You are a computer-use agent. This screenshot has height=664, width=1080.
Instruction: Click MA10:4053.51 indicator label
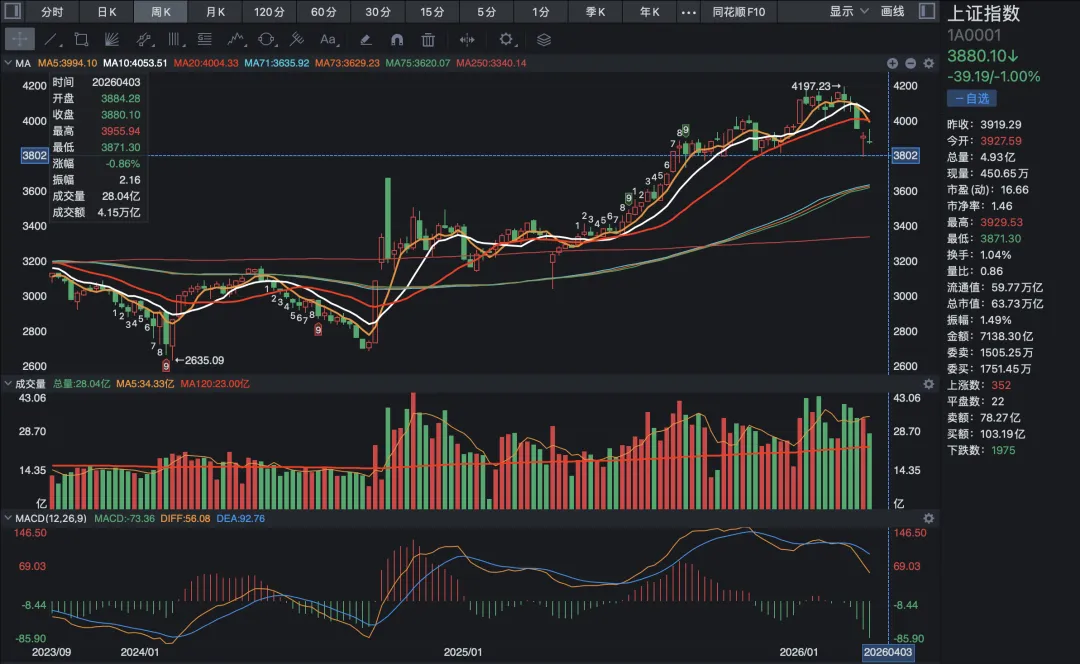click(135, 63)
